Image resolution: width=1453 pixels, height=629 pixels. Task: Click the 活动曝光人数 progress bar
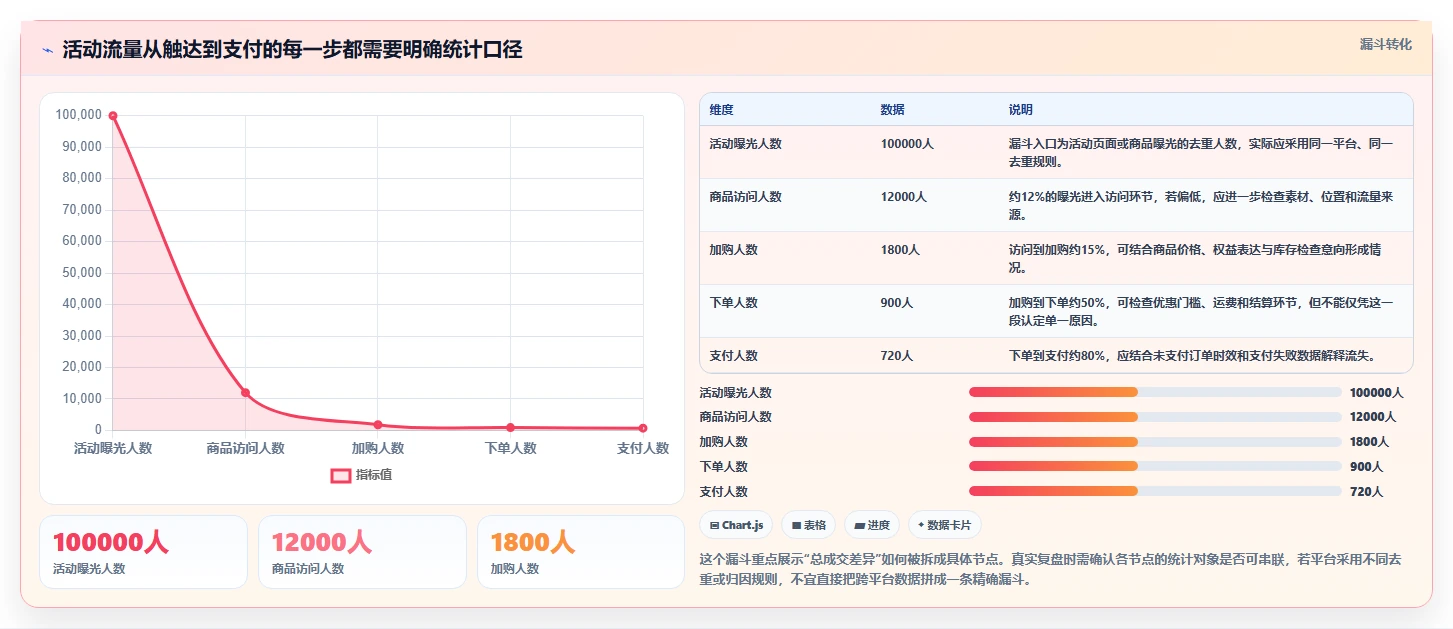point(1155,392)
